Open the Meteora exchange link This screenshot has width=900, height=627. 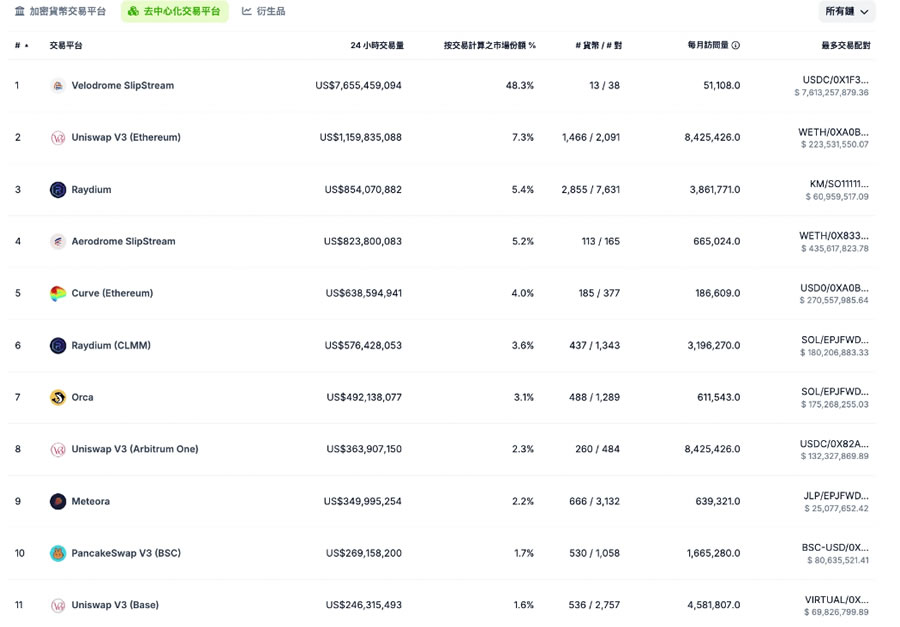tap(91, 501)
